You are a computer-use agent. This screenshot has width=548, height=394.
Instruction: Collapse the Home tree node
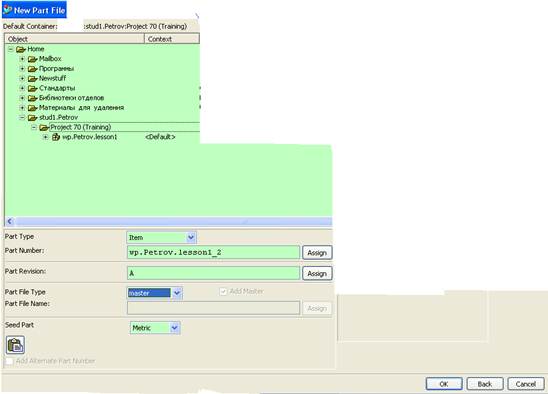click(x=10, y=49)
